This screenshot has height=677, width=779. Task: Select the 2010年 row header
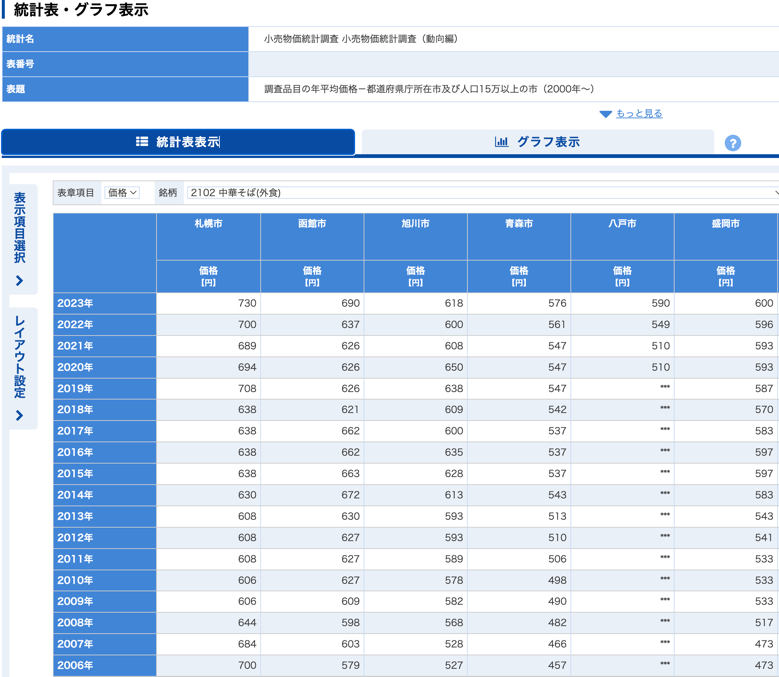(104, 581)
